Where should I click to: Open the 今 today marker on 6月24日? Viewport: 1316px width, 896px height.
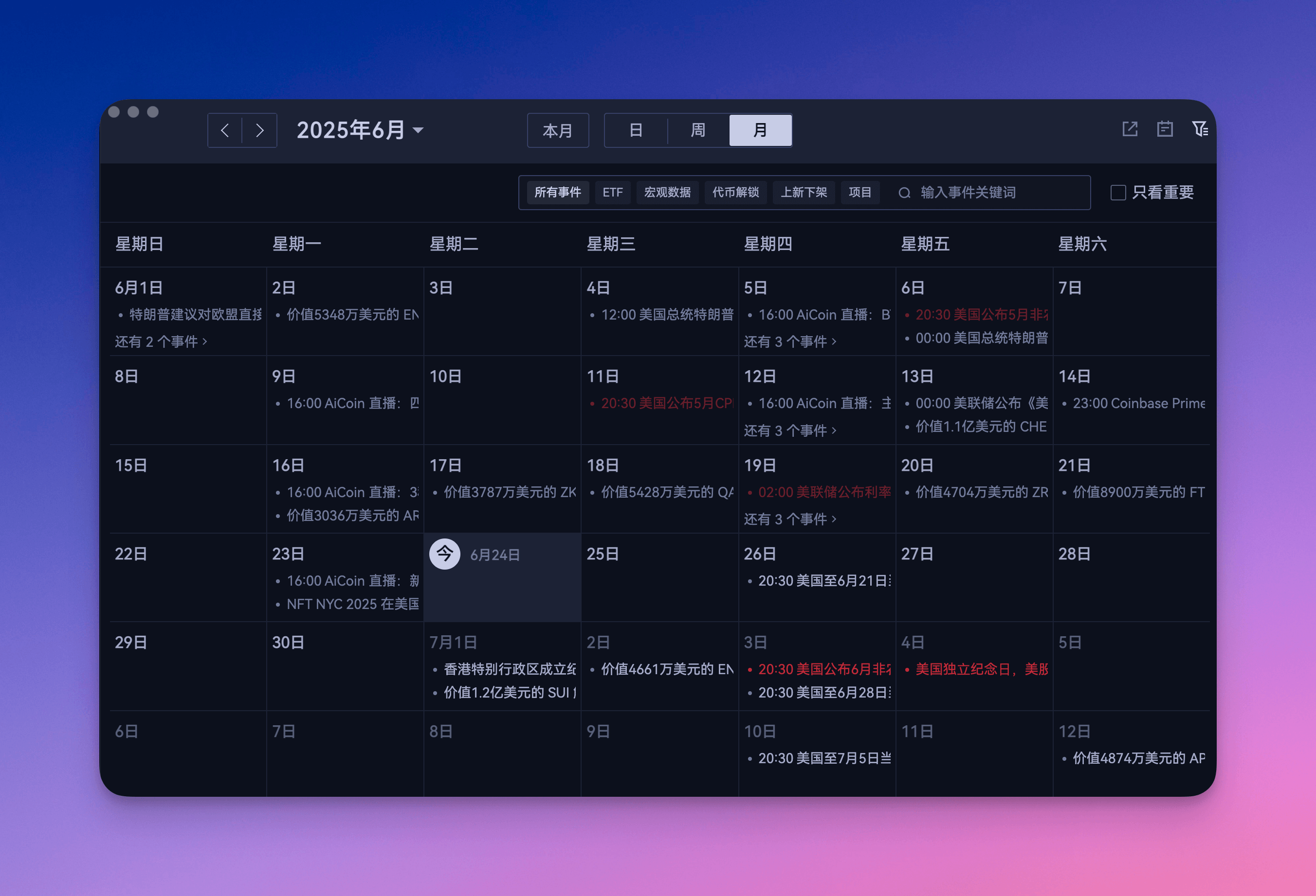[444, 554]
